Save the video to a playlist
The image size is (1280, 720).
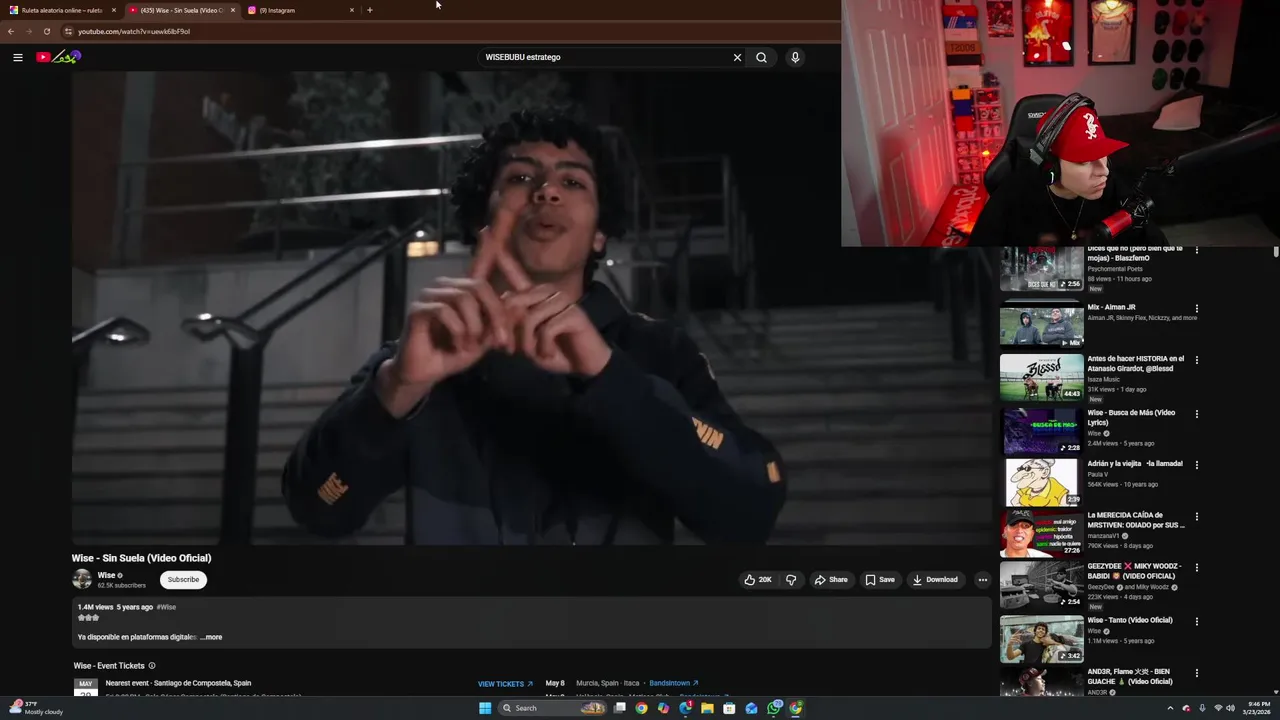(x=880, y=580)
